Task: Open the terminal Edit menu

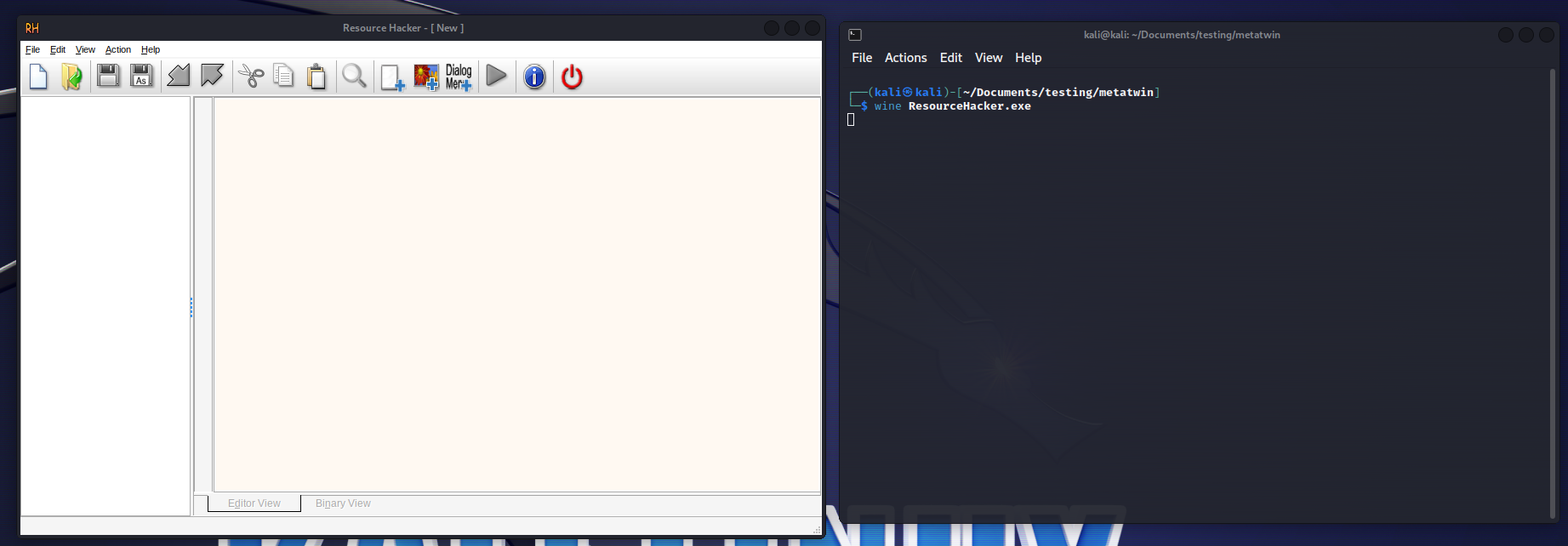Action: (x=950, y=58)
